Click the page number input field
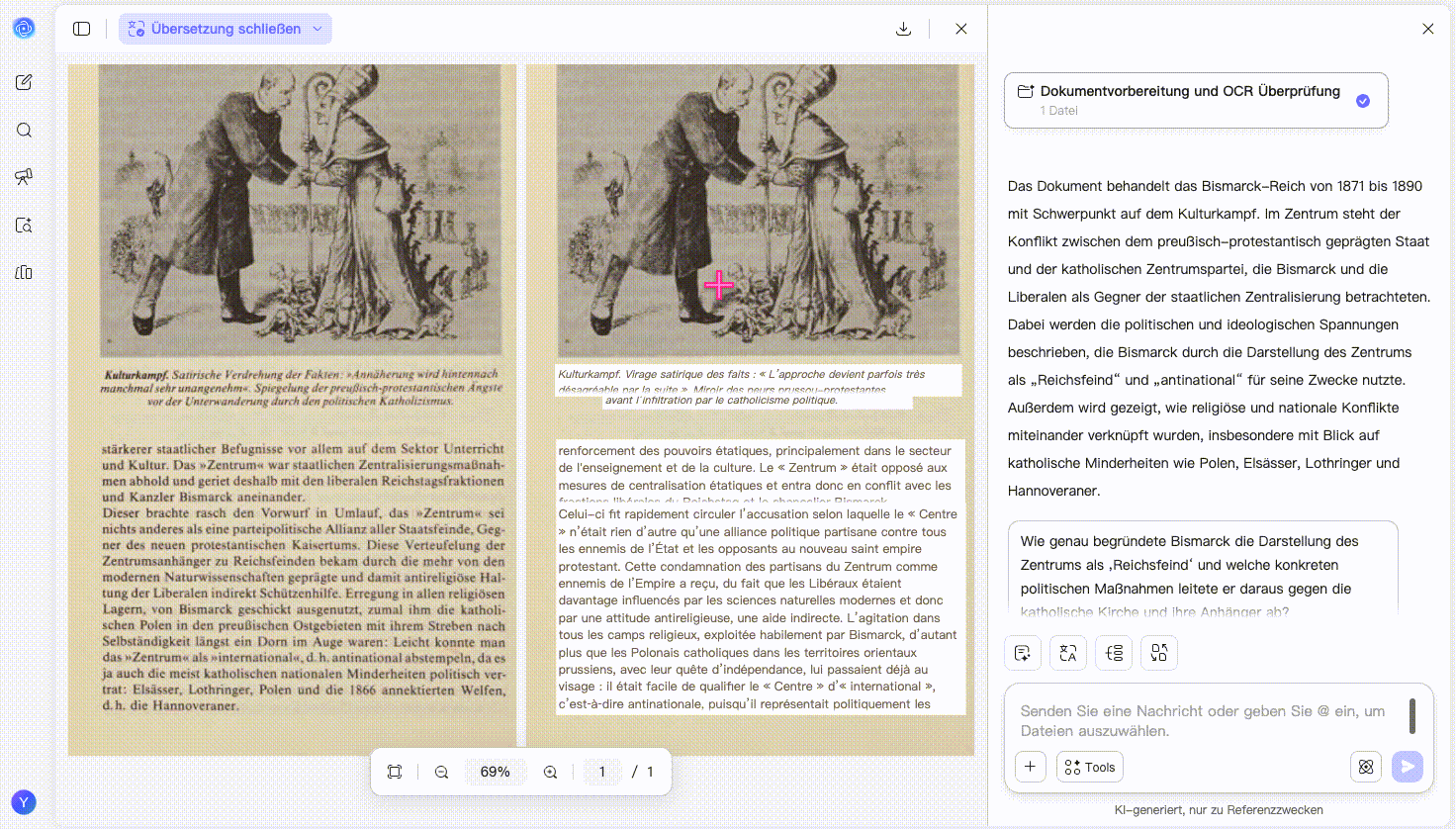Image resolution: width=1456 pixels, height=829 pixels. click(x=601, y=772)
